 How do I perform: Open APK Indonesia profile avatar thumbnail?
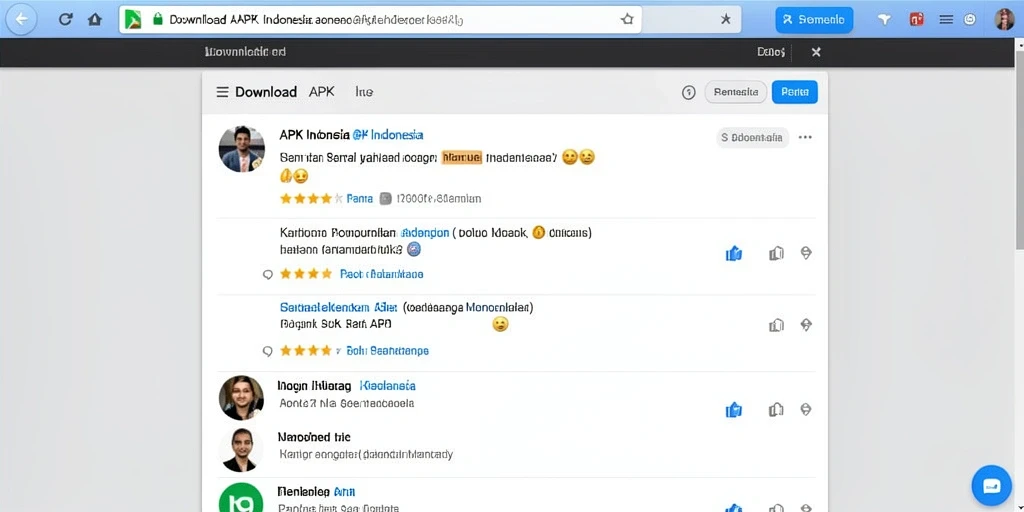click(242, 149)
